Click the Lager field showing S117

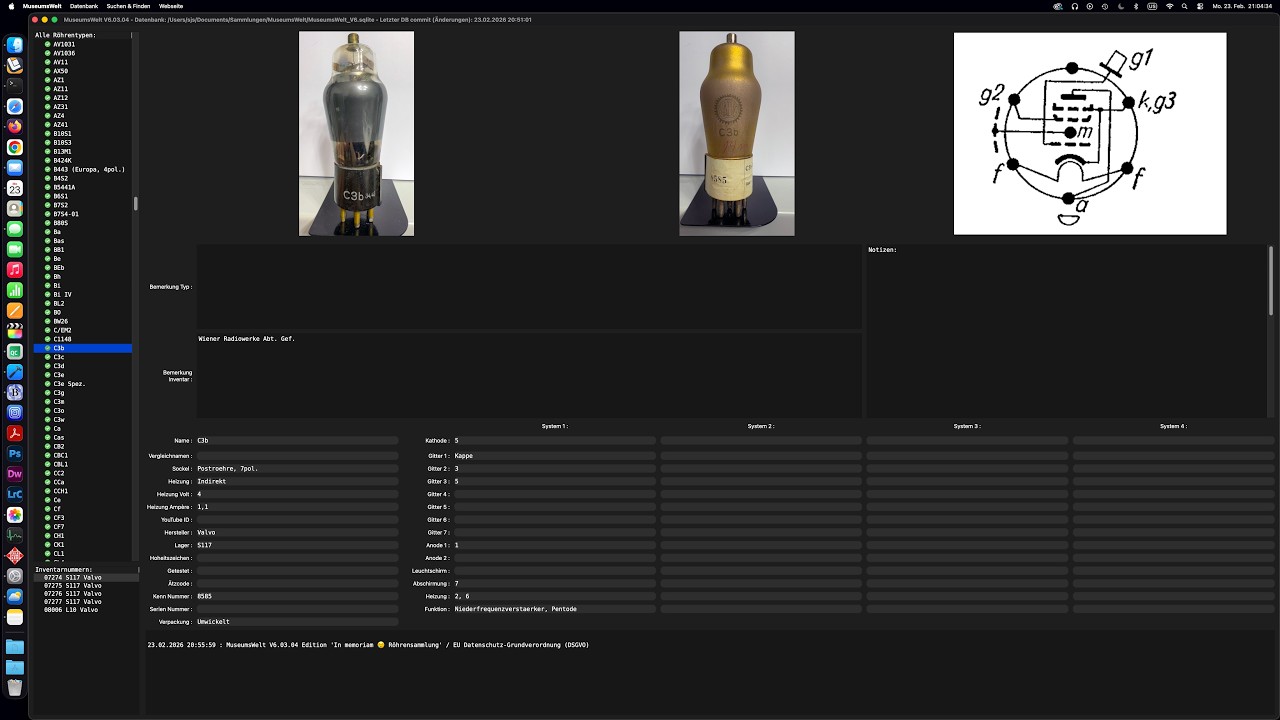point(297,545)
